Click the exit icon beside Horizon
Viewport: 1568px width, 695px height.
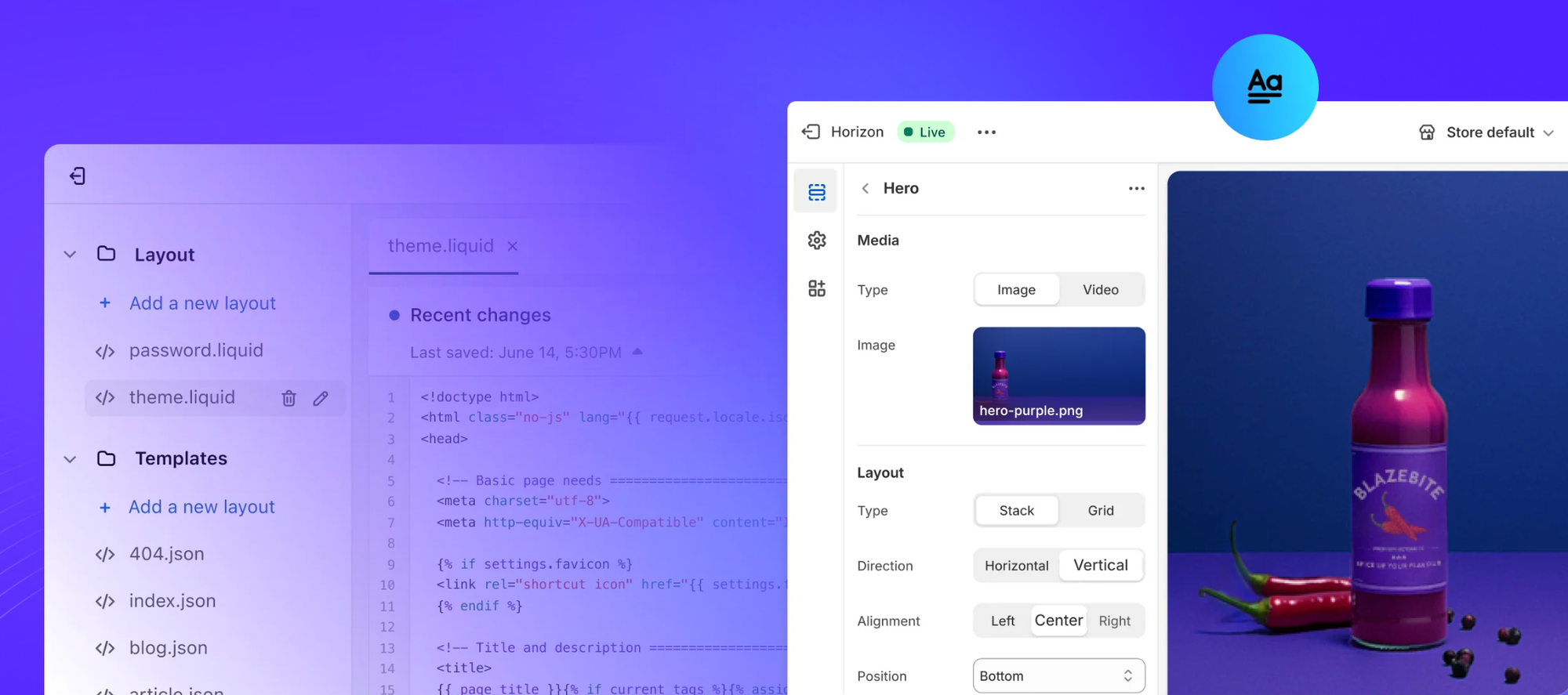pos(811,132)
